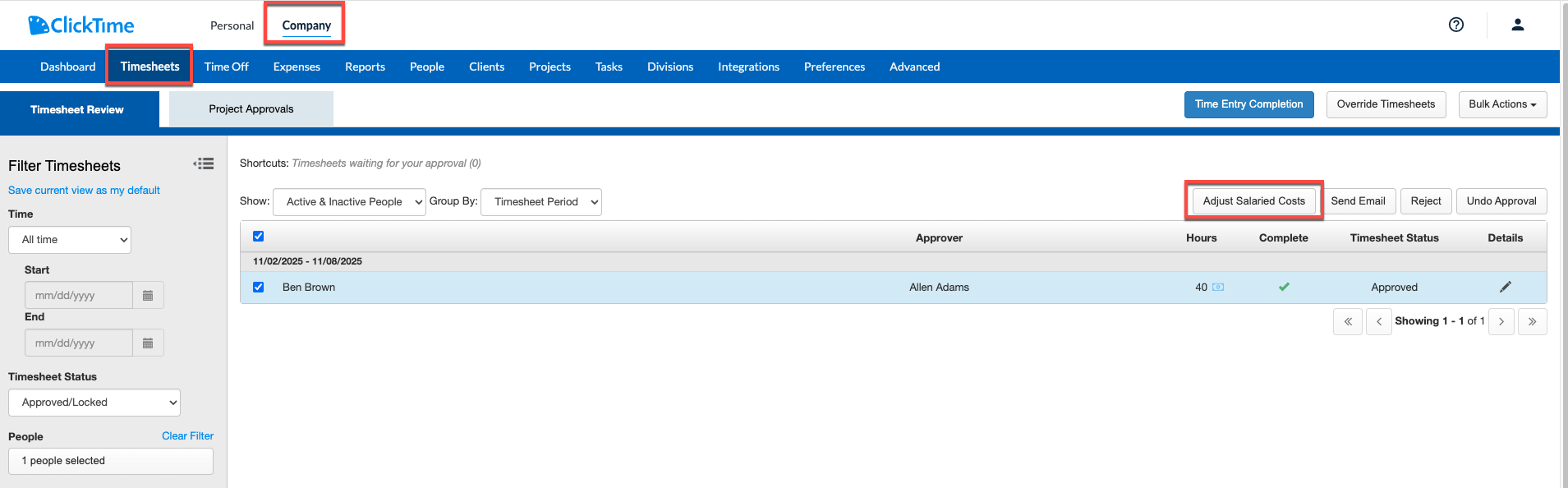Click the Undo Approval button
Image resolution: width=1568 pixels, height=488 pixels.
click(1501, 201)
